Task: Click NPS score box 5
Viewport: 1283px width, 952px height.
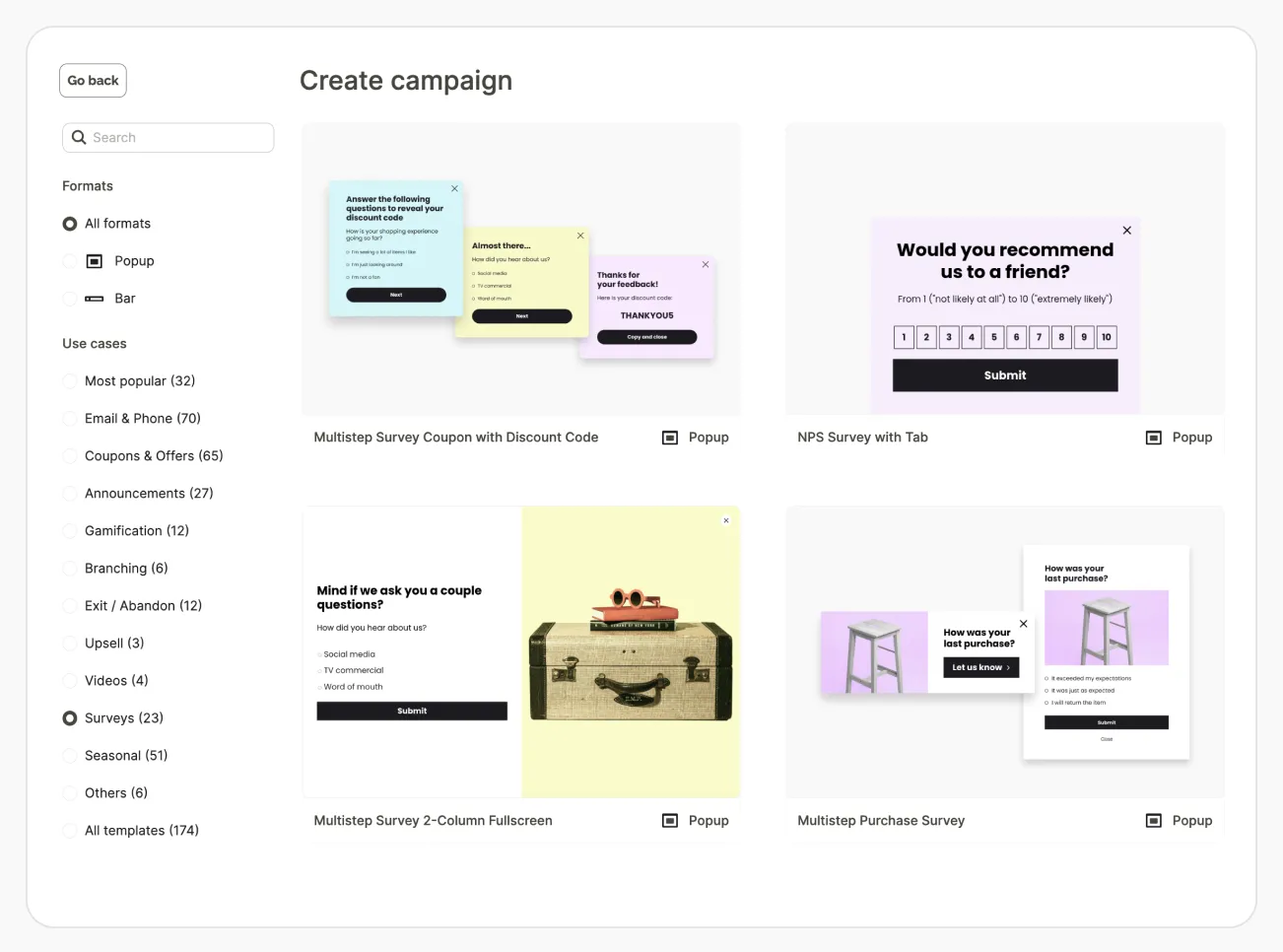Action: pos(994,337)
